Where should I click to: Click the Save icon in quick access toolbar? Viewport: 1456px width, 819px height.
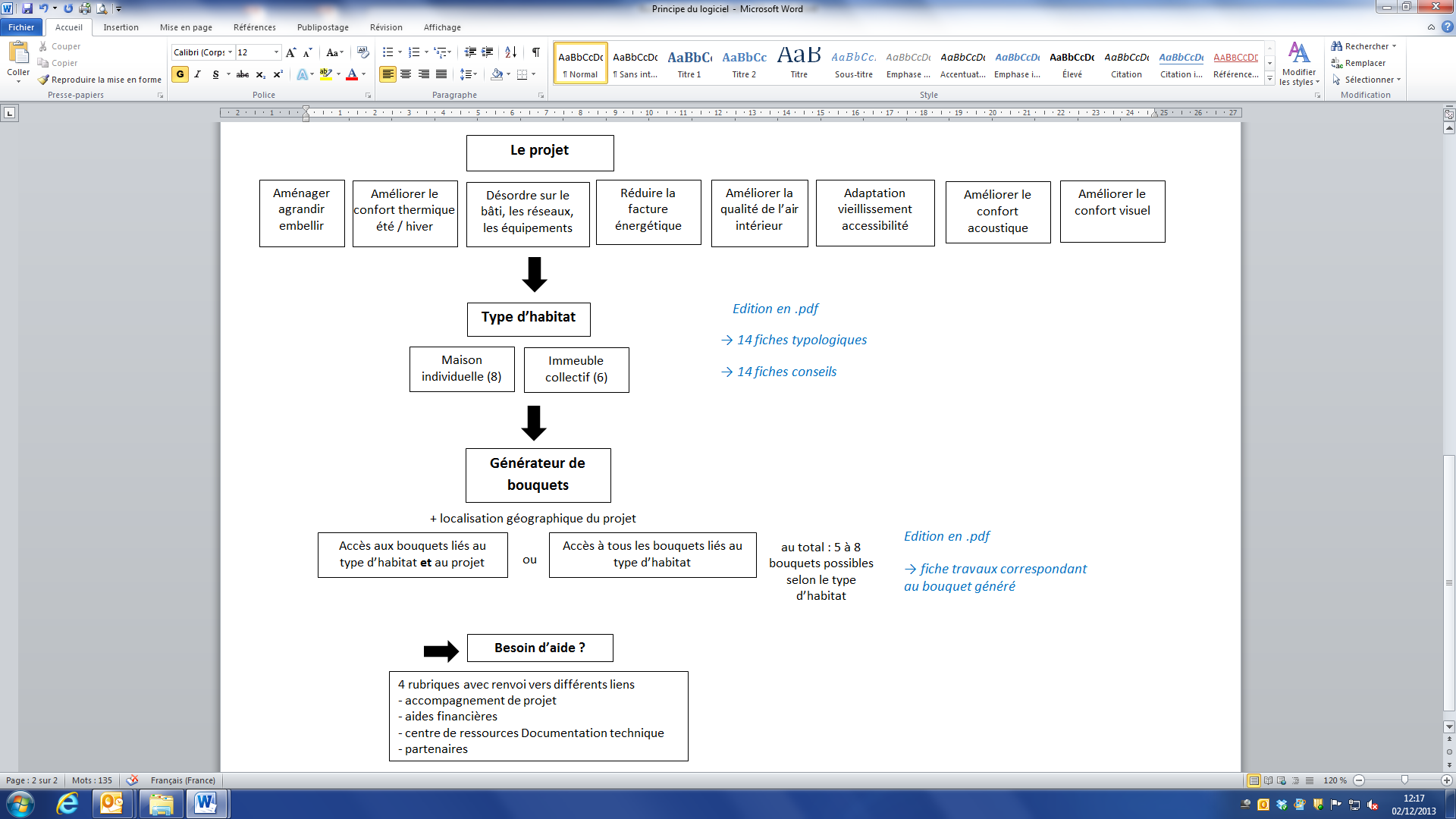pos(27,8)
